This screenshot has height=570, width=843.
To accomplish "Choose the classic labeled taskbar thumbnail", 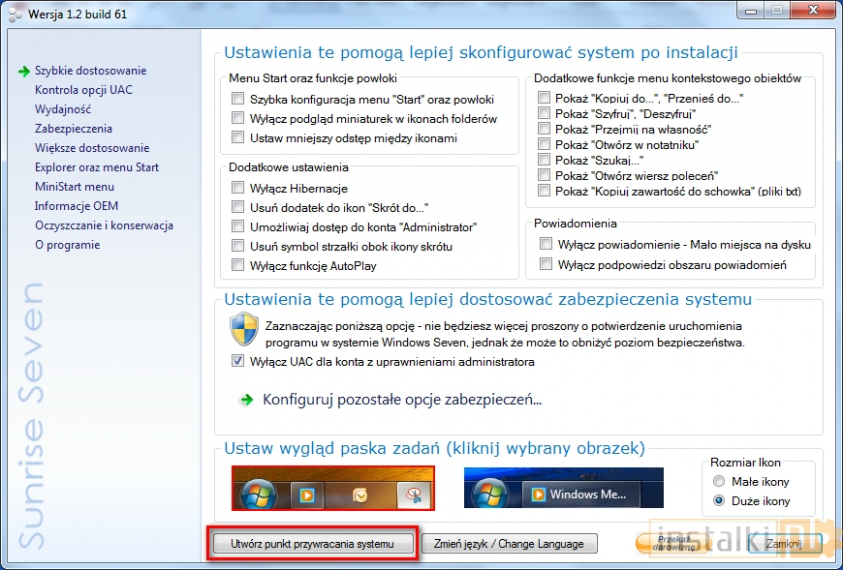I will click(x=563, y=487).
